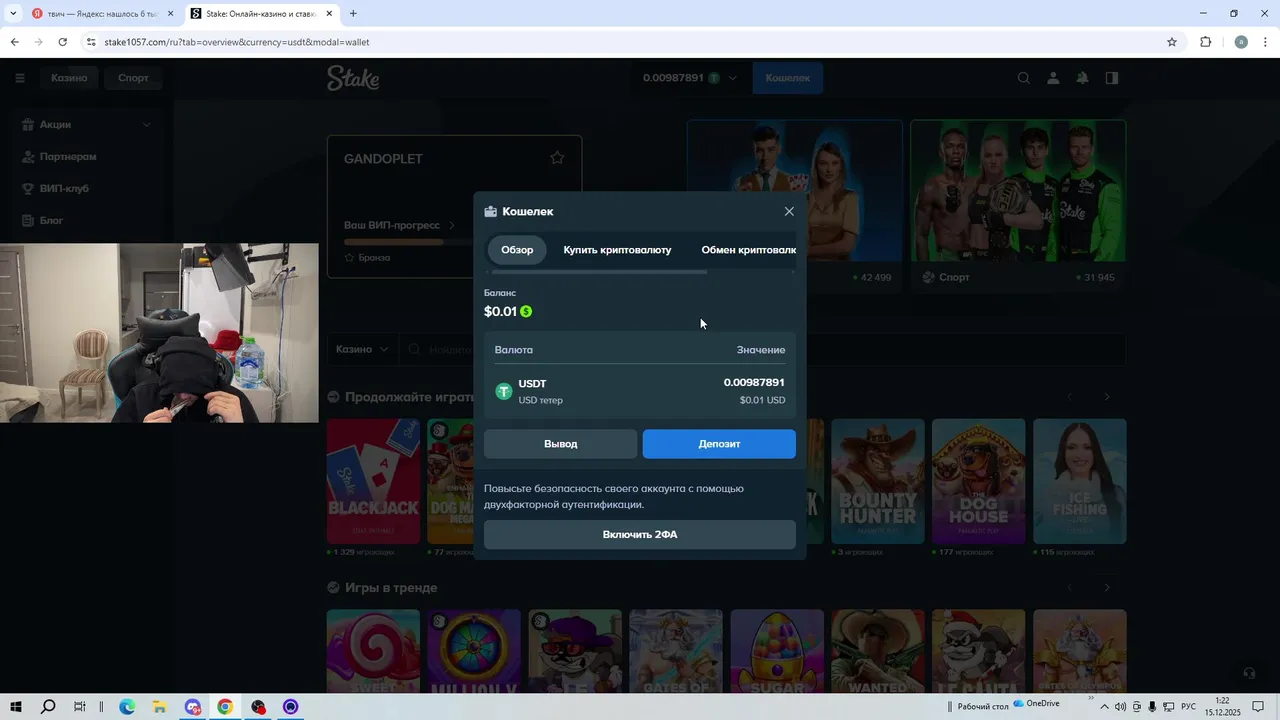Screen dimensions: 1280x720
Task: Next arrow in 'Продолжайте играть' carousel
Action: pos(1107,397)
